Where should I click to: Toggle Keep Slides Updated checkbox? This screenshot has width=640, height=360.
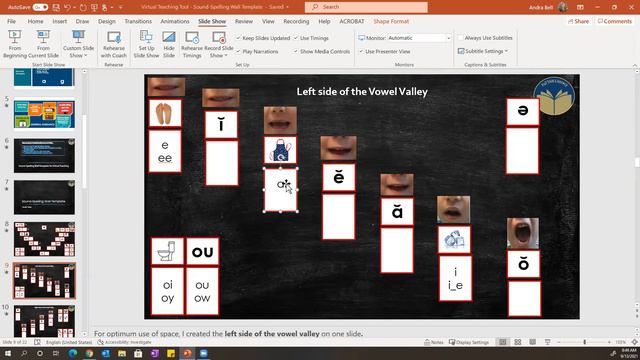tap(238, 38)
